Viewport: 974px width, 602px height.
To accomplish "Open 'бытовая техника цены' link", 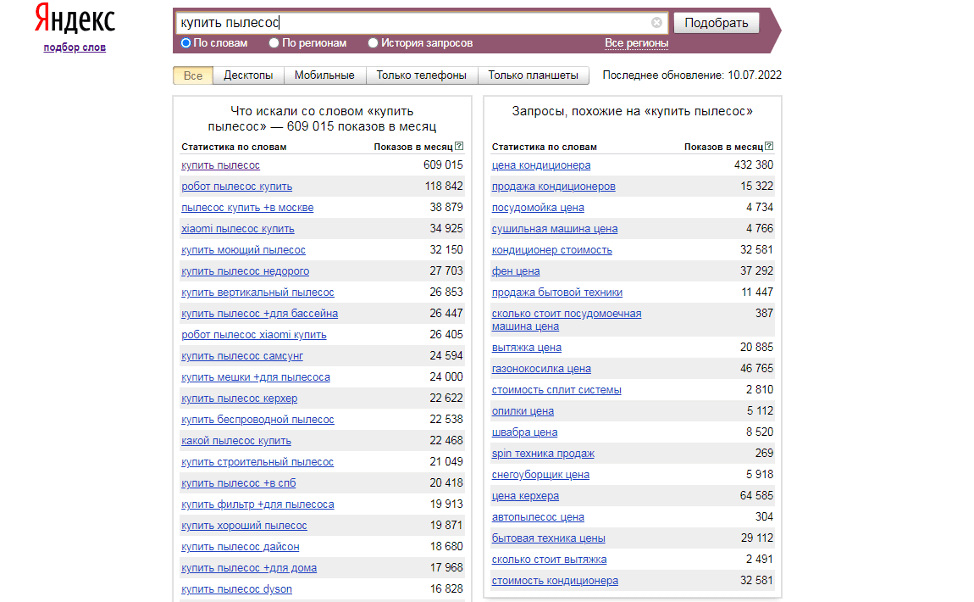I will click(548, 538).
